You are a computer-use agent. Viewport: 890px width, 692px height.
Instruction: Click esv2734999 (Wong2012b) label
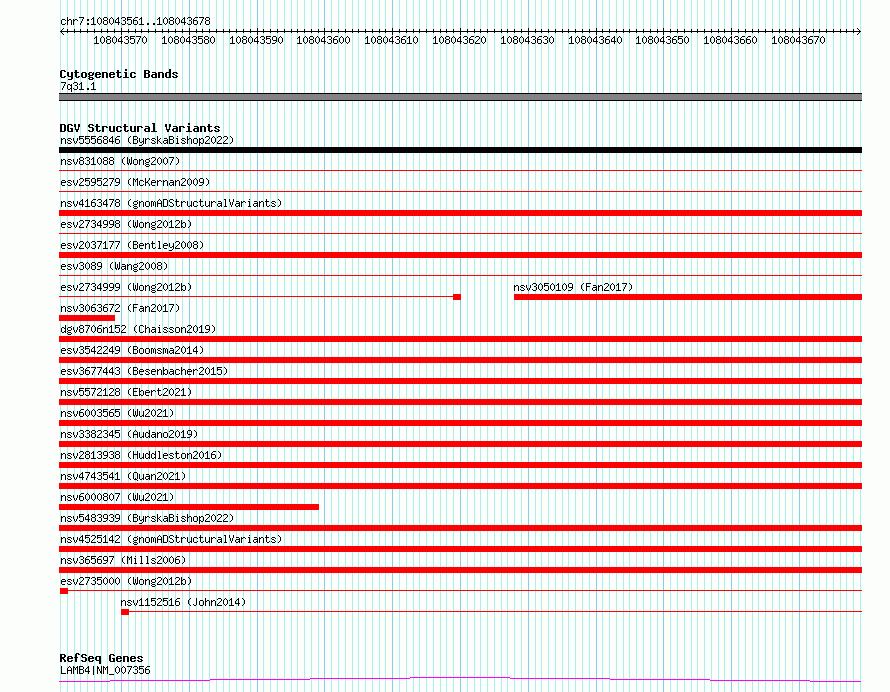126,287
